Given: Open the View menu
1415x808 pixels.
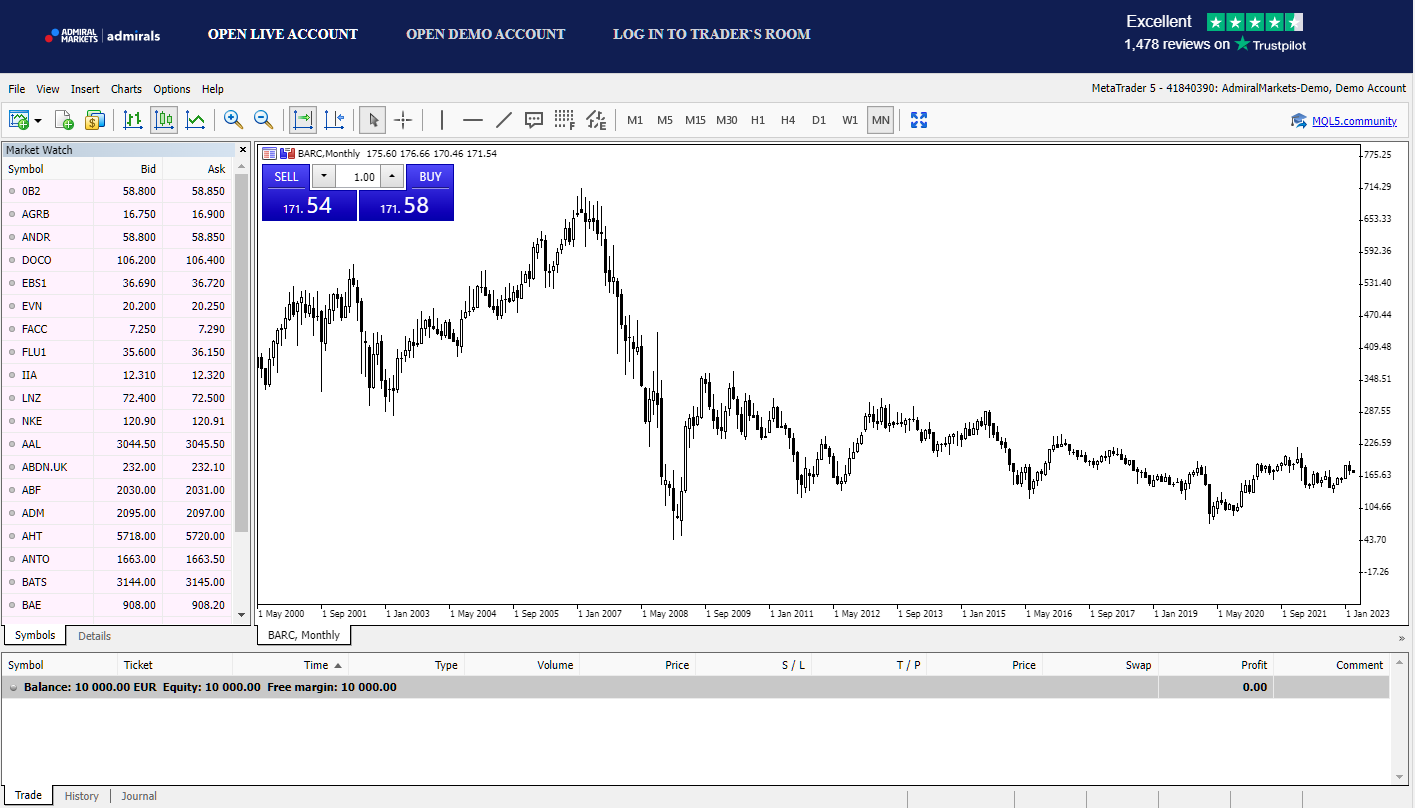Looking at the screenshot, I should (48, 89).
